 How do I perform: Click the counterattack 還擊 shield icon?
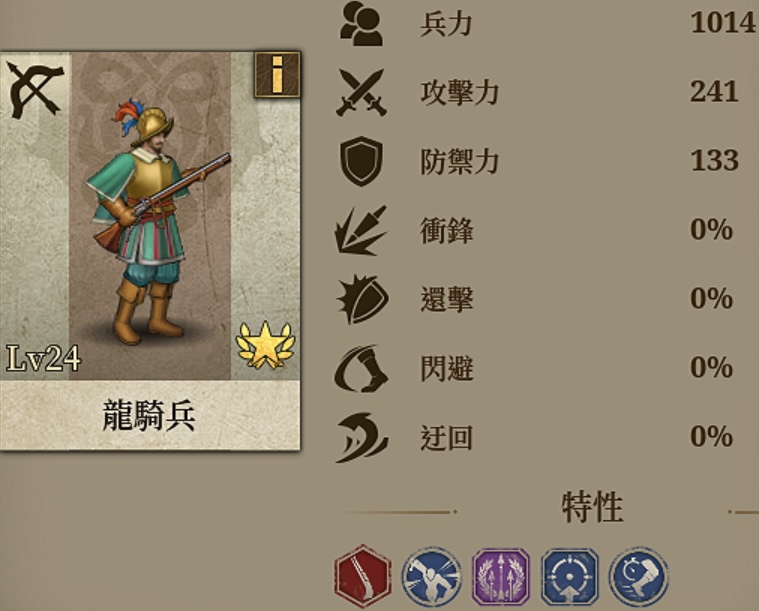[x=362, y=299]
